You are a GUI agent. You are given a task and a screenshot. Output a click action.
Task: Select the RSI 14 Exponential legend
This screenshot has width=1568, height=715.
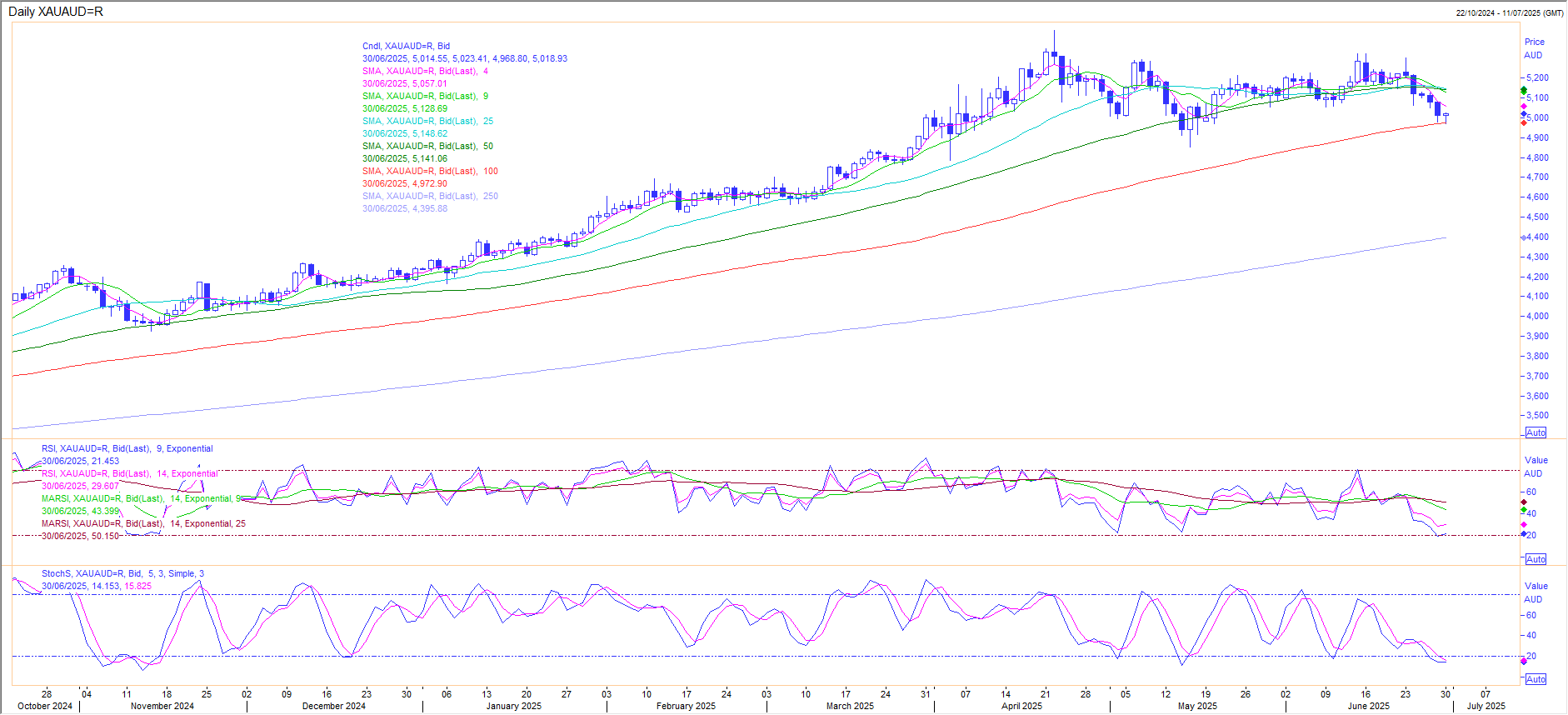130,473
